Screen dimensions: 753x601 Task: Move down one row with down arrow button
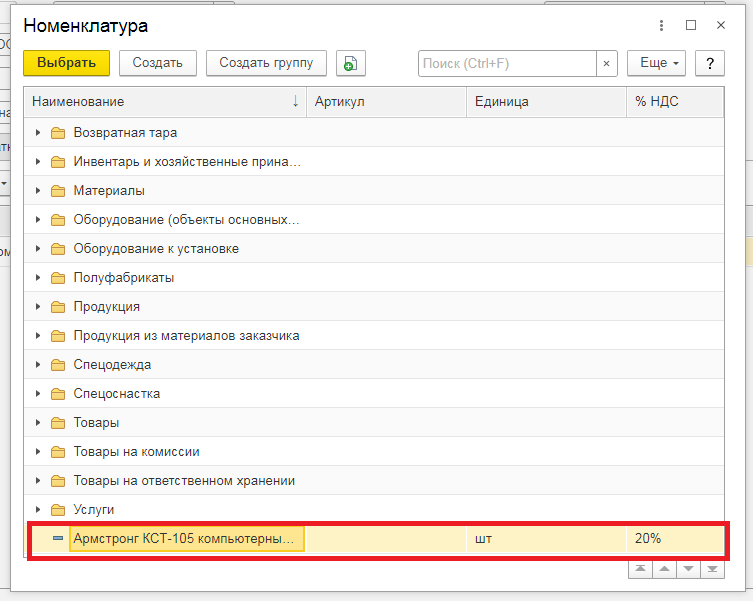[x=688, y=569]
